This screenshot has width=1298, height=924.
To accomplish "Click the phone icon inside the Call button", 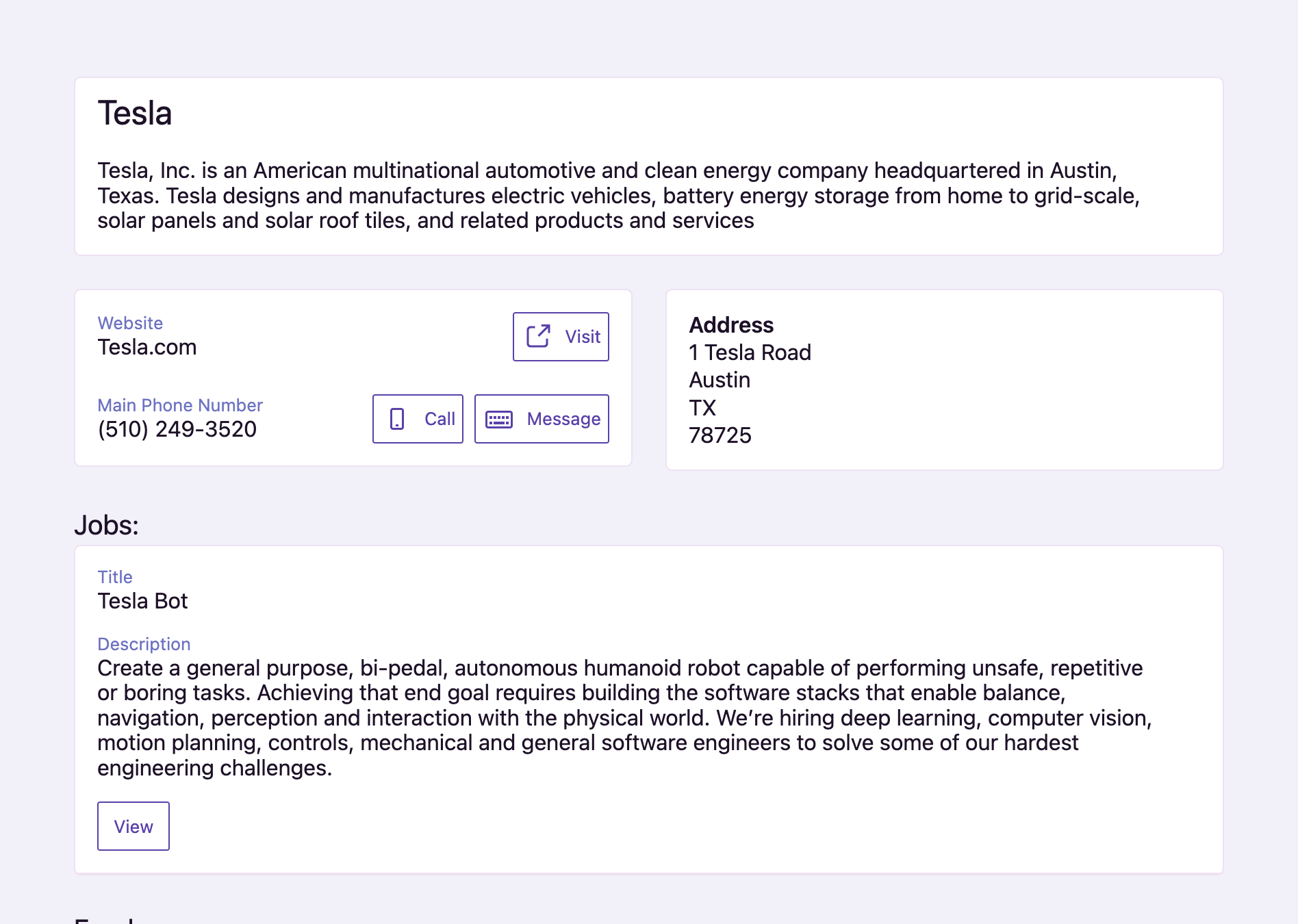I will pos(397,418).
